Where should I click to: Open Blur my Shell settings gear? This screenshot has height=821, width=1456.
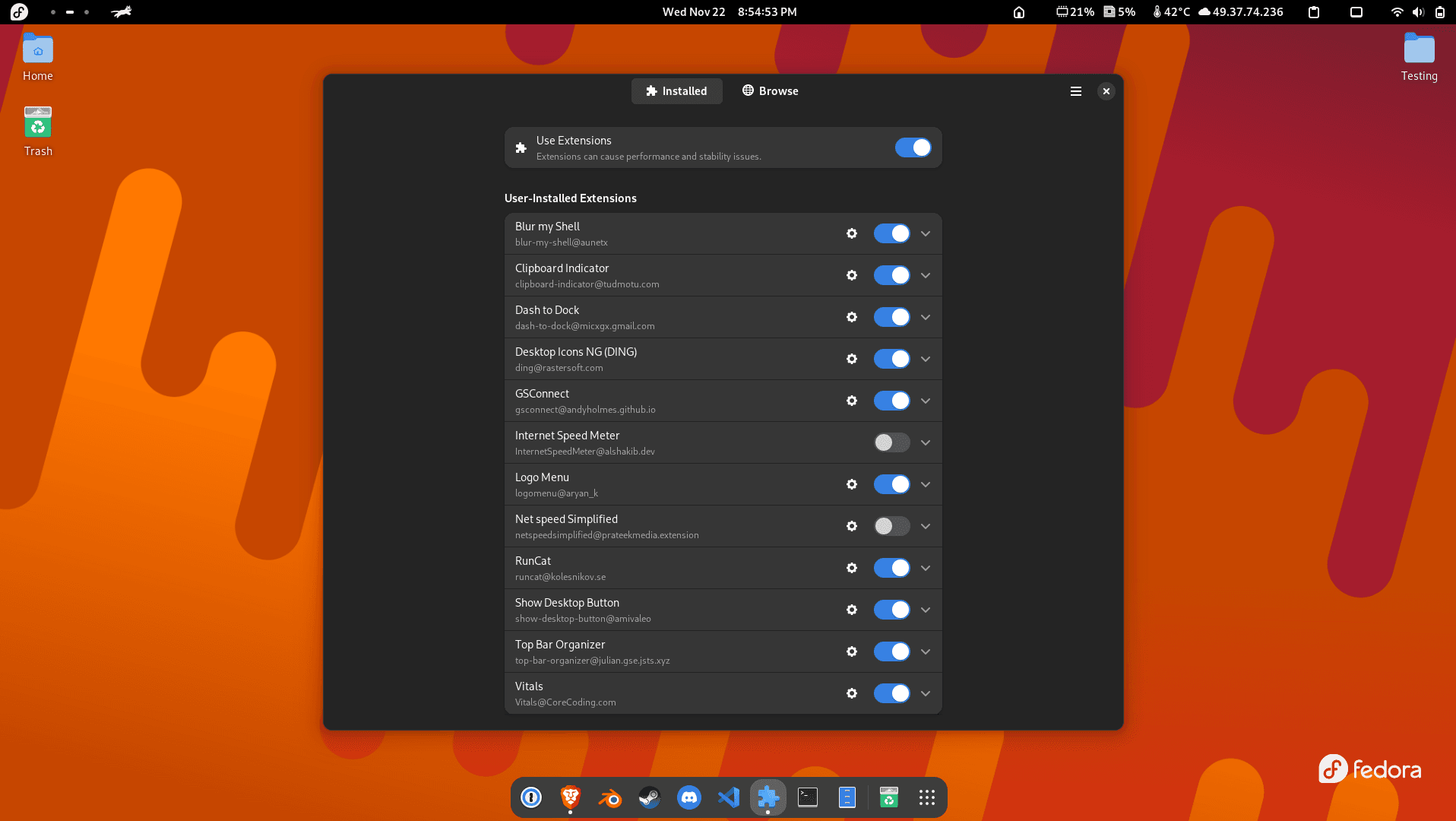852,233
